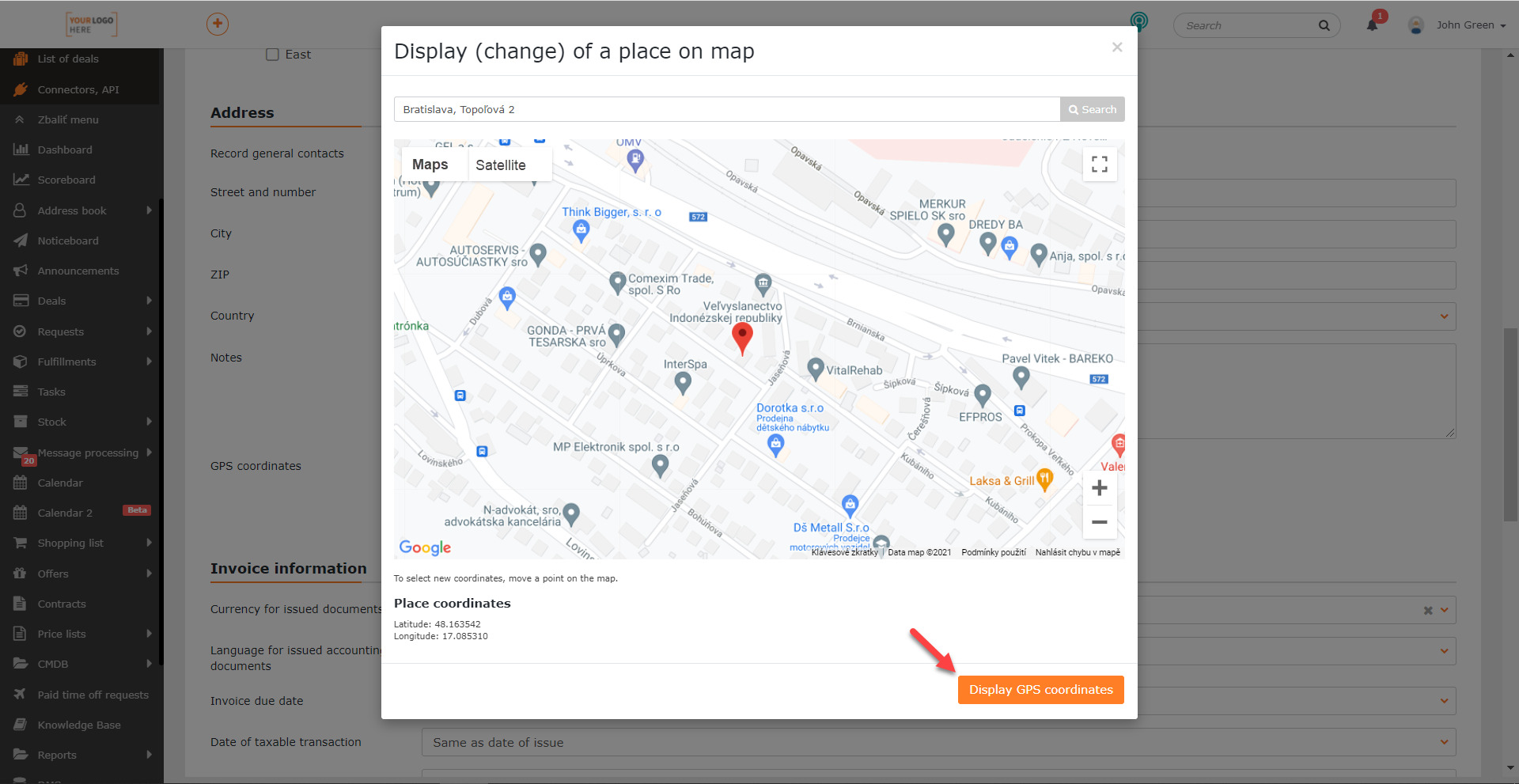The height and width of the screenshot is (784, 1519).
Task: Click the Calendar 2 Beta sidebar icon
Action: (x=21, y=513)
